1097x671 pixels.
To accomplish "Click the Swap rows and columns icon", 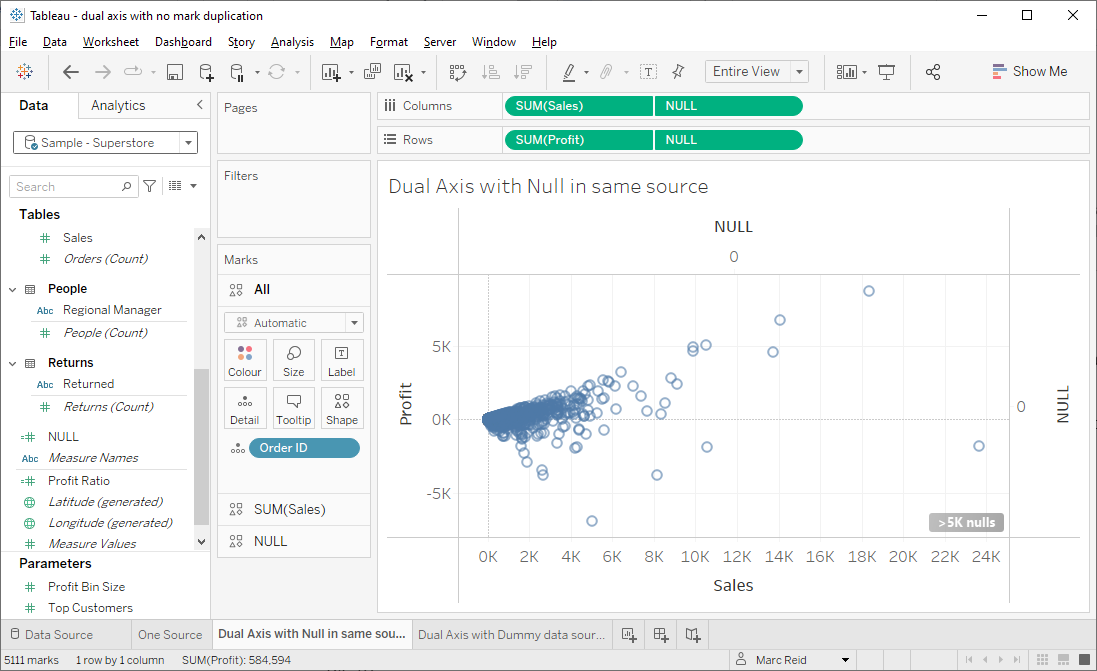I will point(458,72).
